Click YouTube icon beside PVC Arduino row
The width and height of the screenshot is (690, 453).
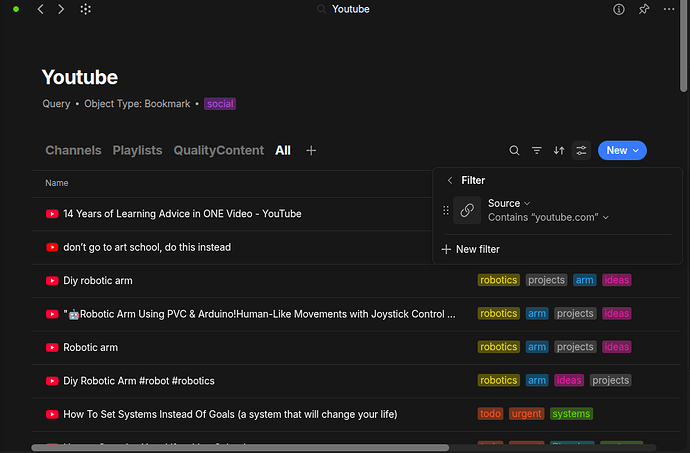point(52,314)
